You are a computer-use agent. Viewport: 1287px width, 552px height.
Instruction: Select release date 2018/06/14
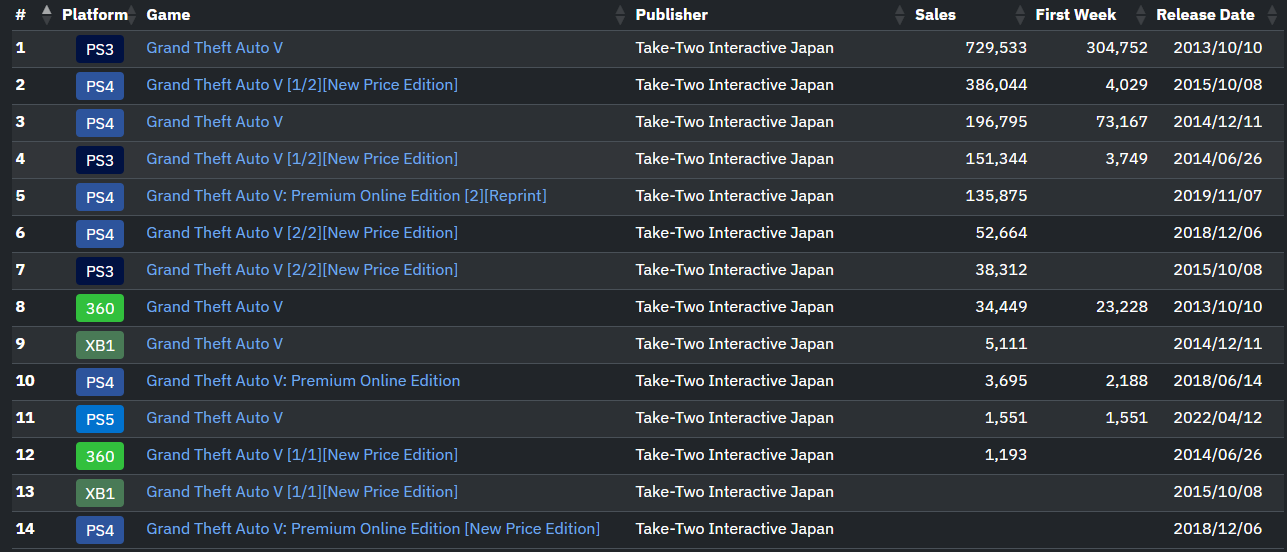(x=1218, y=381)
